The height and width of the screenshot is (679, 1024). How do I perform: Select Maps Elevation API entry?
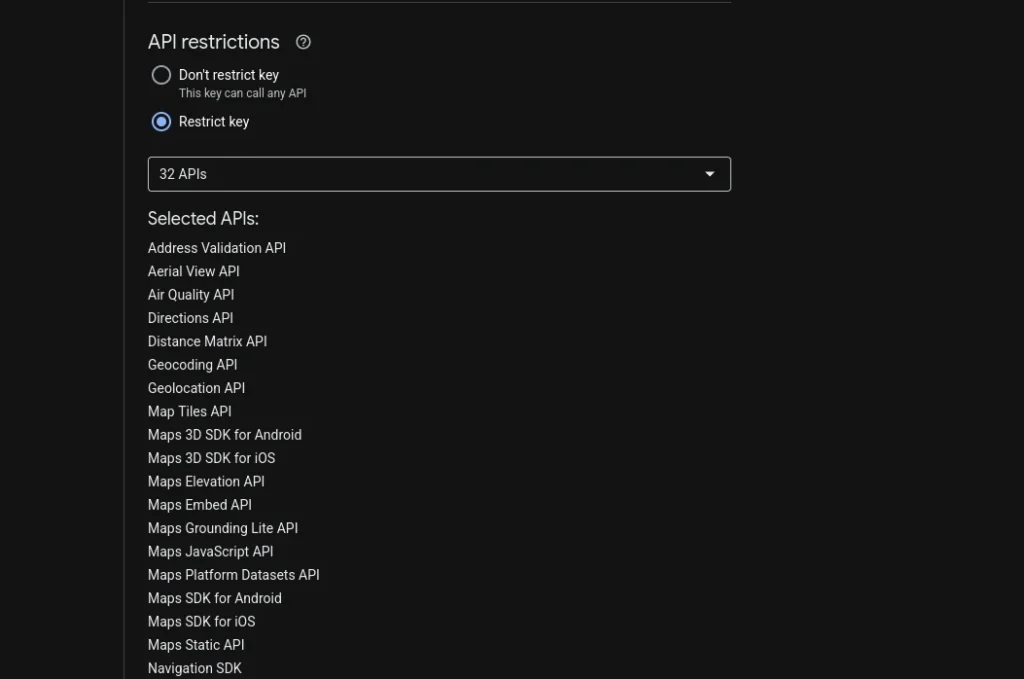[x=206, y=481]
